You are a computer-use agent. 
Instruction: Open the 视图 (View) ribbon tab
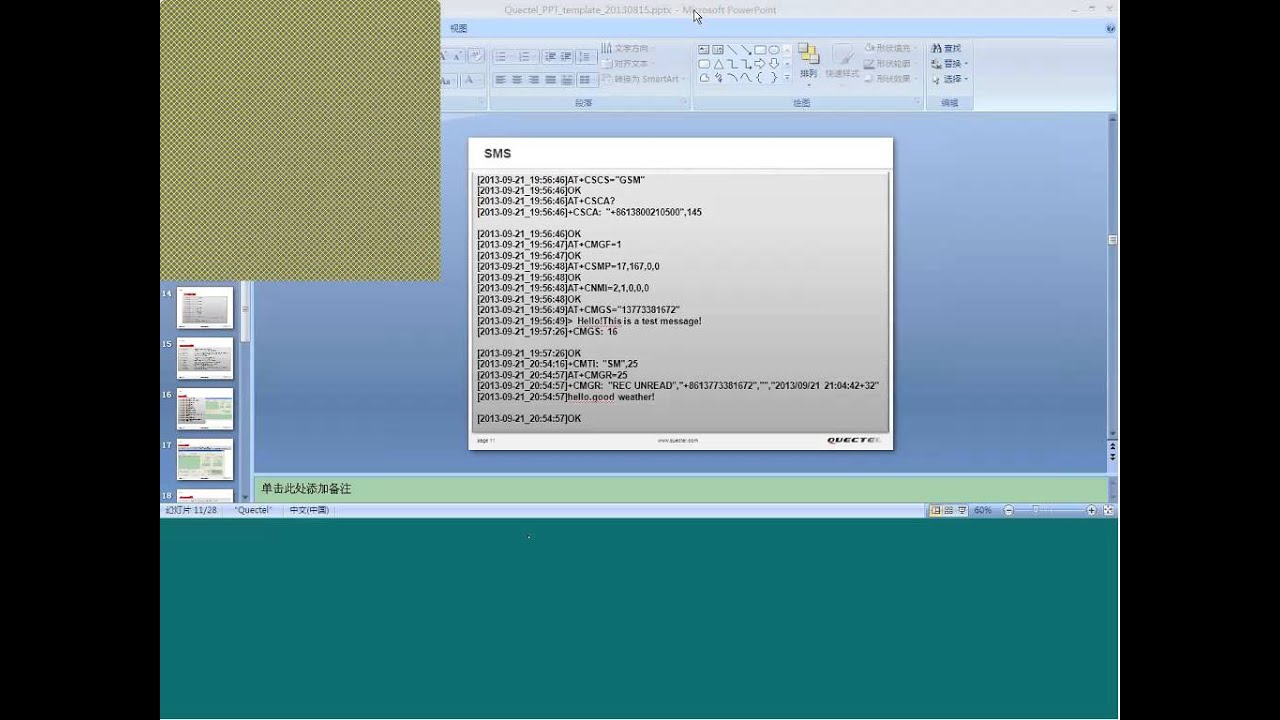(458, 29)
